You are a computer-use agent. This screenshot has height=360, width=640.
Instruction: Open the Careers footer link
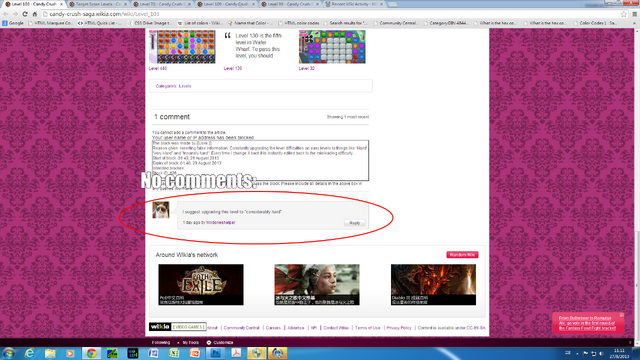273,328
